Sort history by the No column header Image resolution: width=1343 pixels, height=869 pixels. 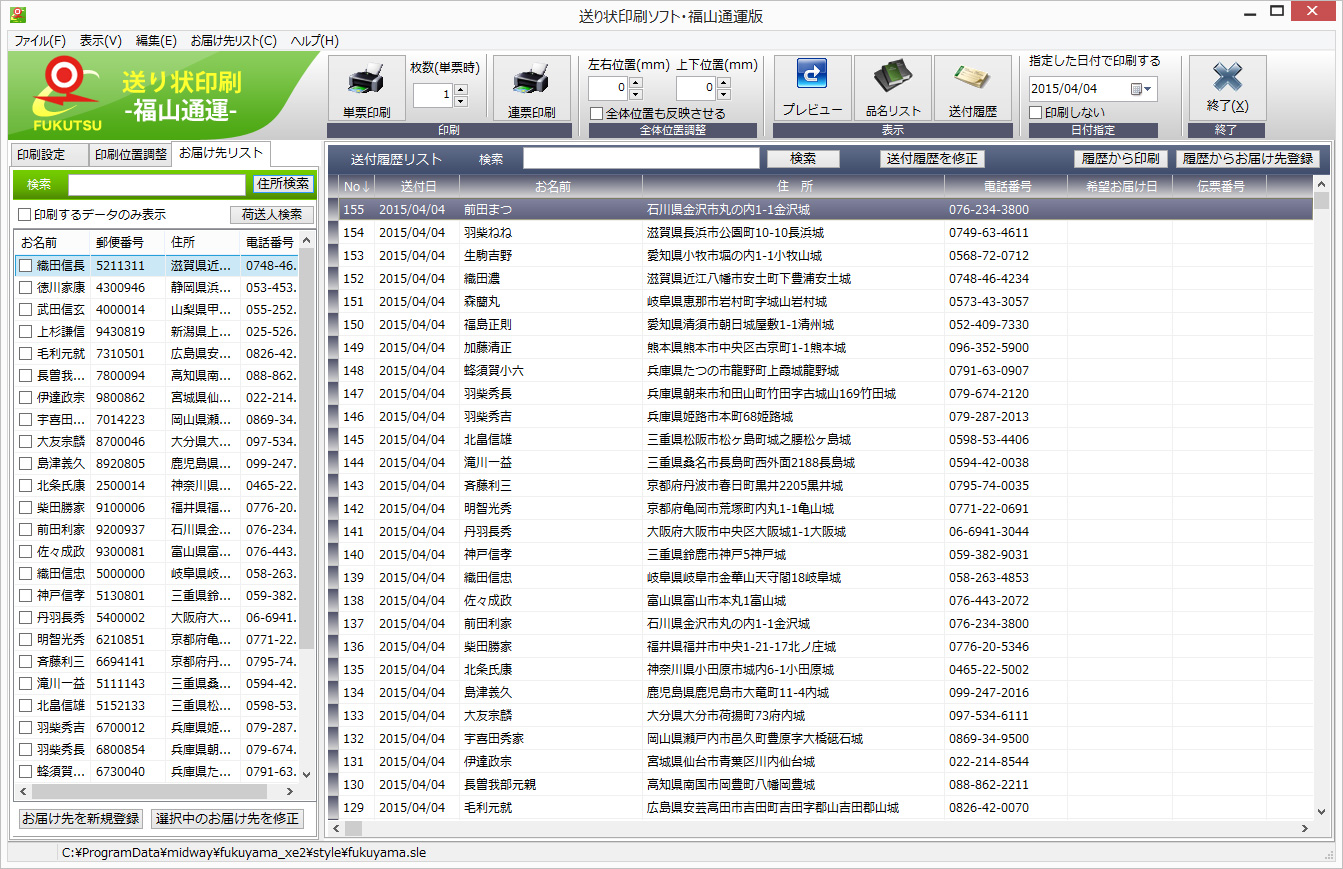click(356, 186)
